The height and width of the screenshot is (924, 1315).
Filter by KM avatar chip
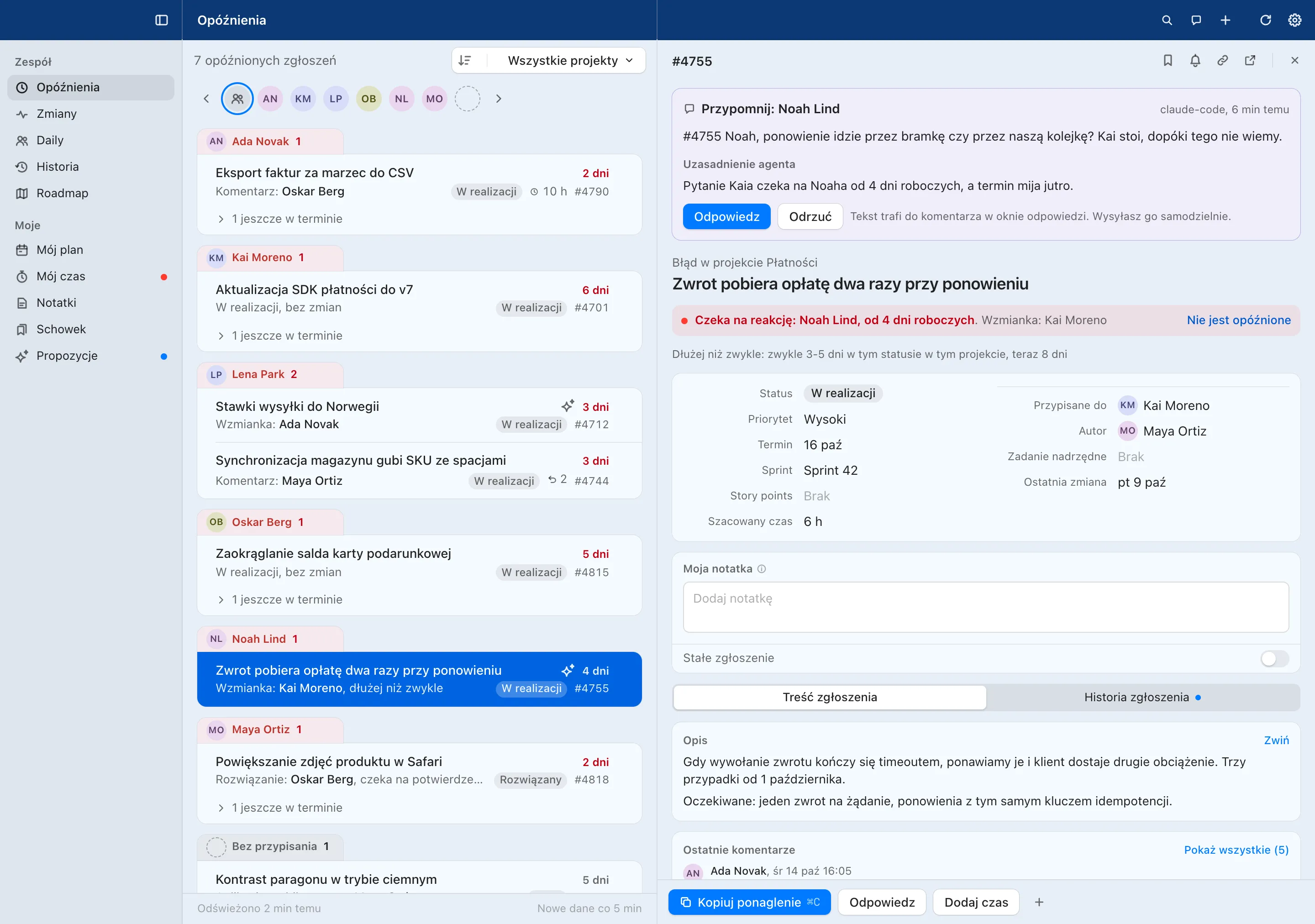click(303, 99)
